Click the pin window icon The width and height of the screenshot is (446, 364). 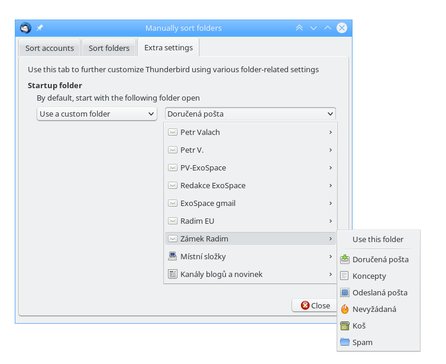(x=40, y=28)
